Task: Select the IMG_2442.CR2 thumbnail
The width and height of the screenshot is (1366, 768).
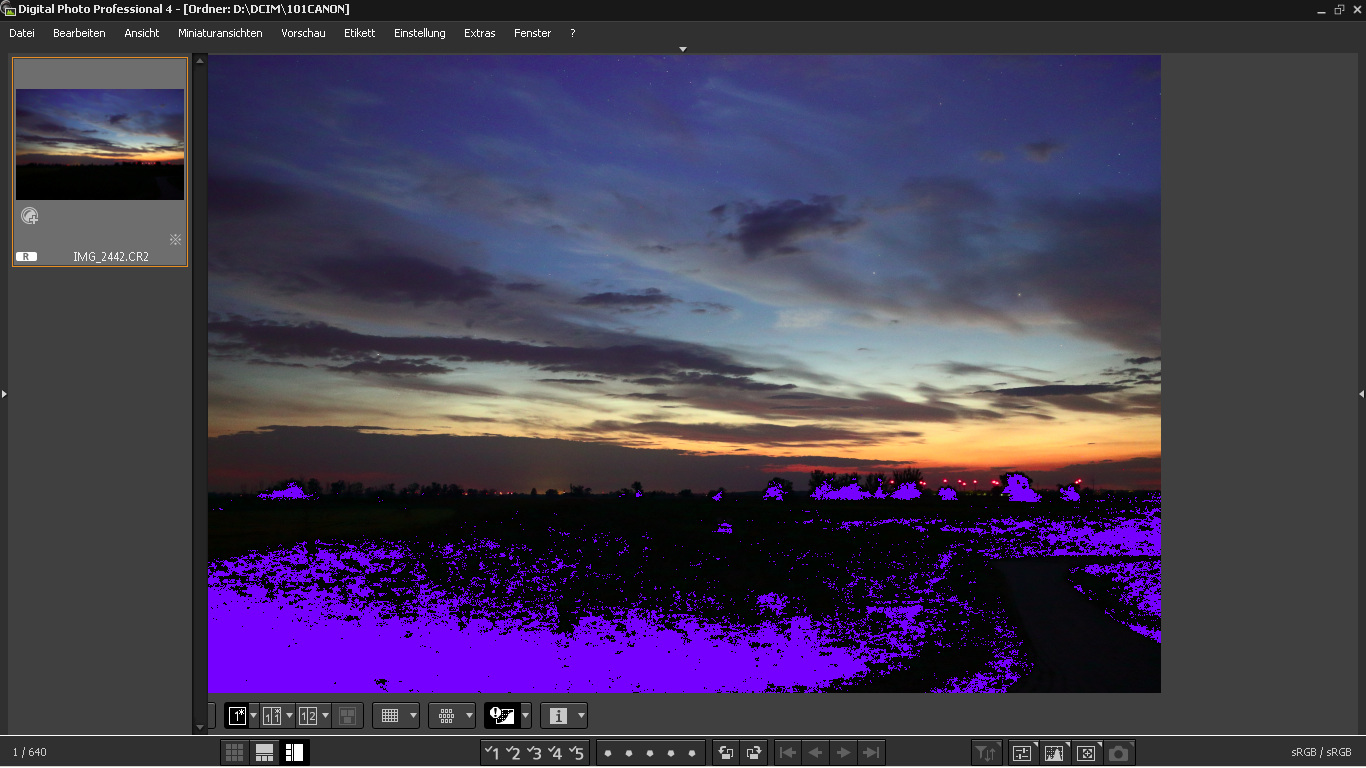Action: (100, 144)
